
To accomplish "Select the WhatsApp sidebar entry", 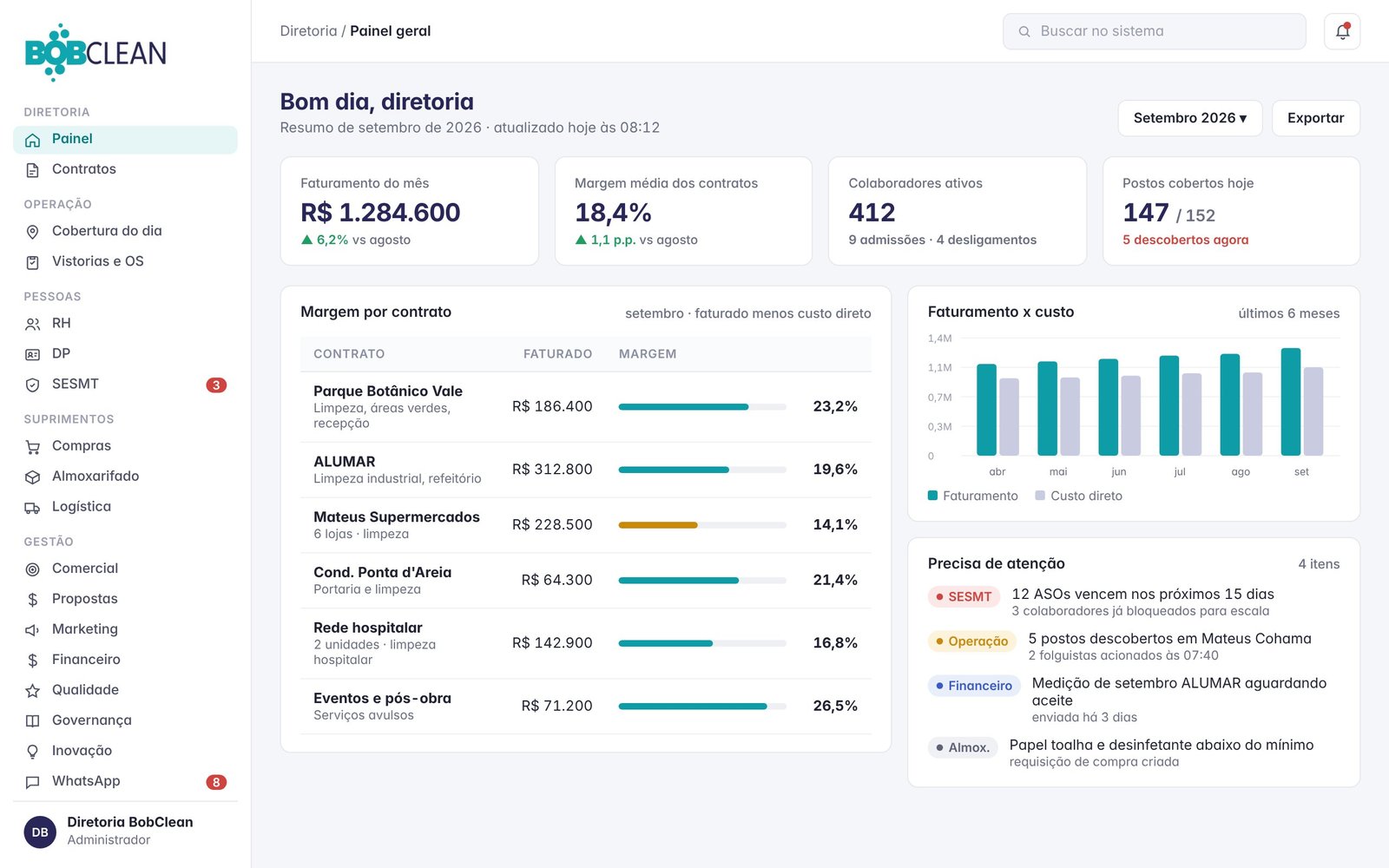I will coord(125,781).
